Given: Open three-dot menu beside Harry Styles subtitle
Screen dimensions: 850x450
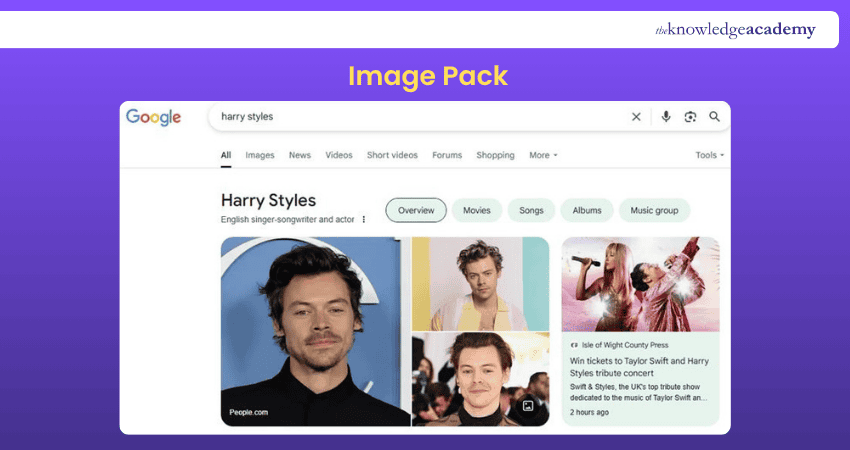Looking at the screenshot, I should (x=364, y=220).
